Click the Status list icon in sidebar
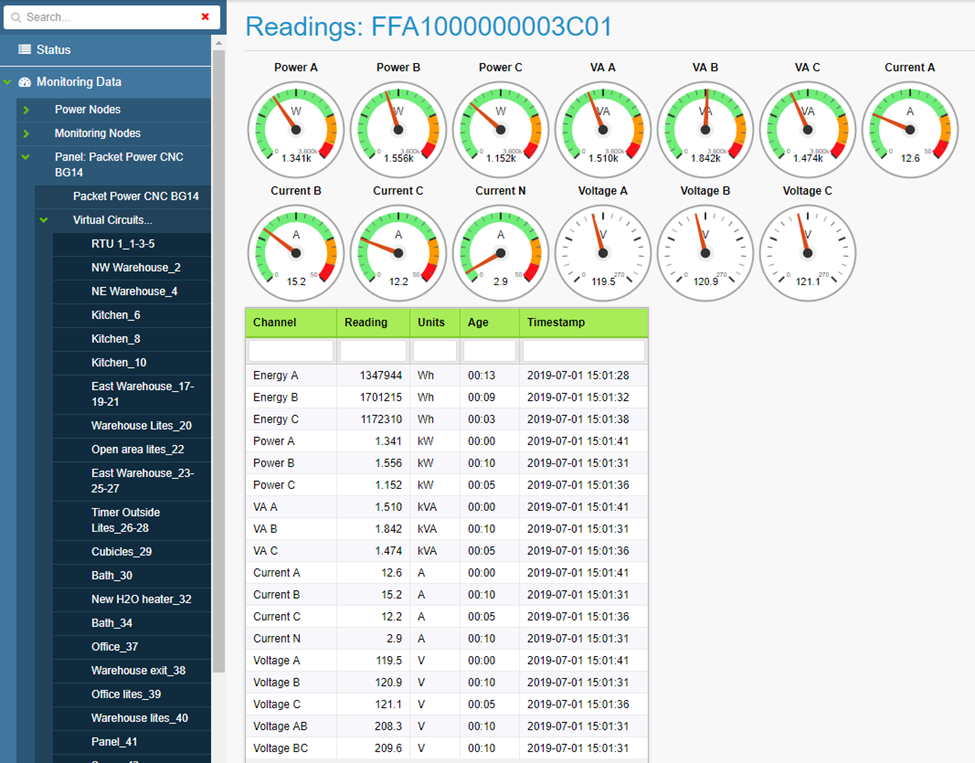 25,50
